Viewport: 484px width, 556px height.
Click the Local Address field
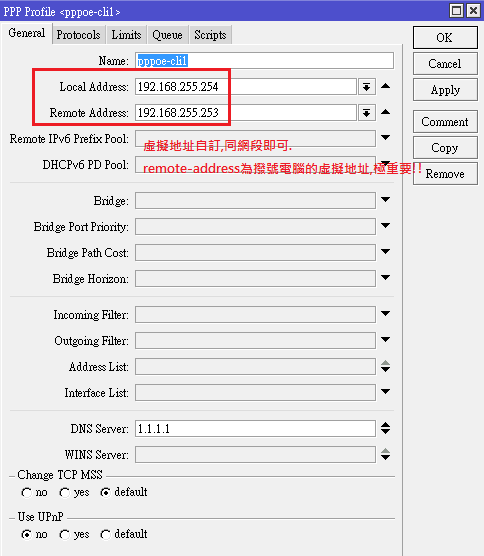pyautogui.click(x=246, y=87)
